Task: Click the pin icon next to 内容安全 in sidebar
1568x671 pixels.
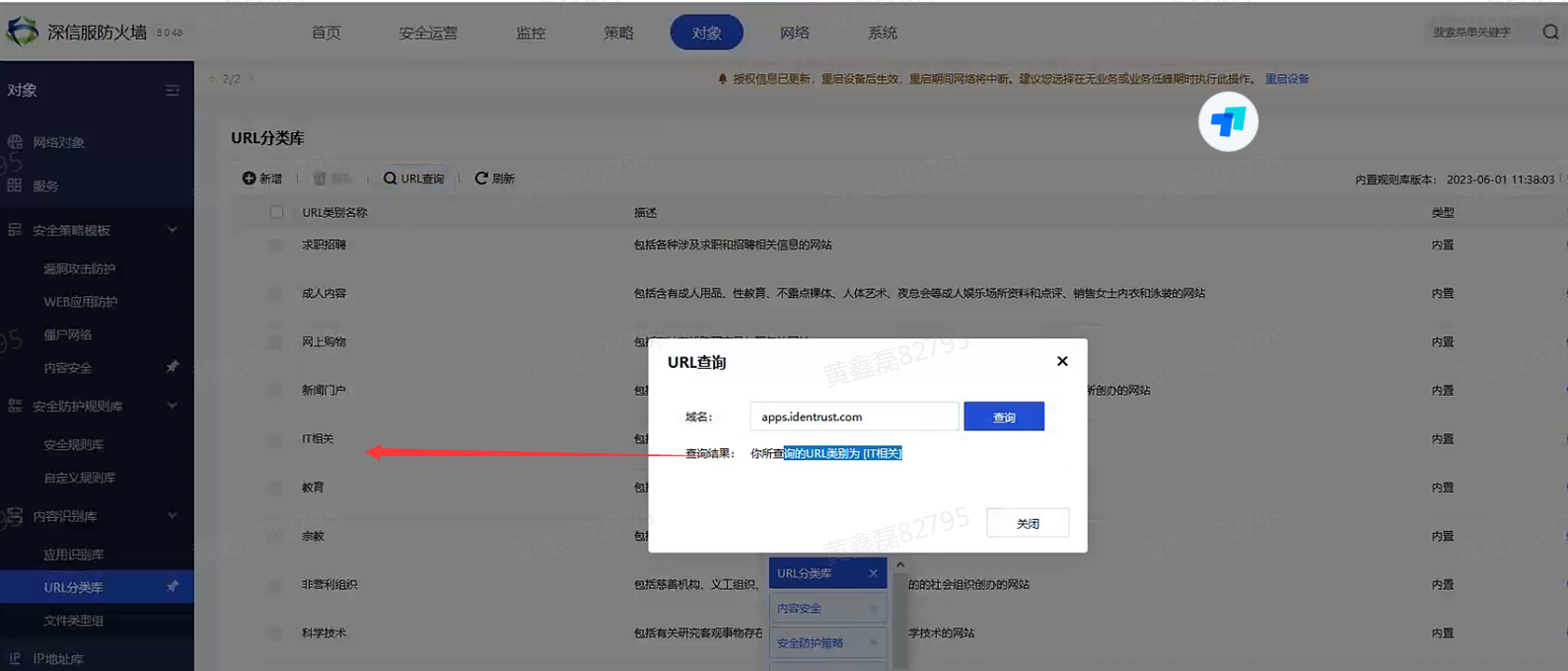Action: click(173, 367)
